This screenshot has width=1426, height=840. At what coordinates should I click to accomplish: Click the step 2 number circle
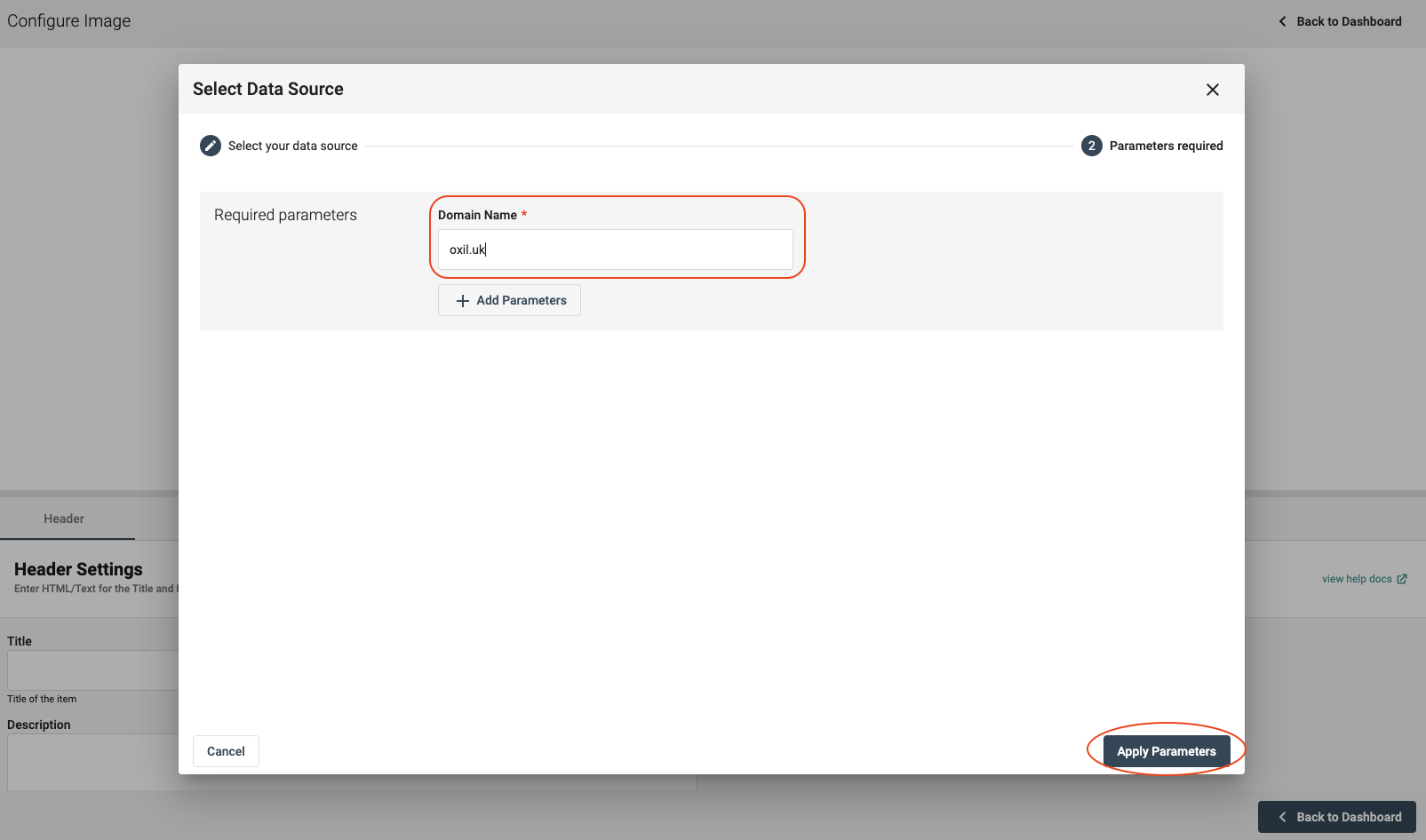(x=1091, y=146)
